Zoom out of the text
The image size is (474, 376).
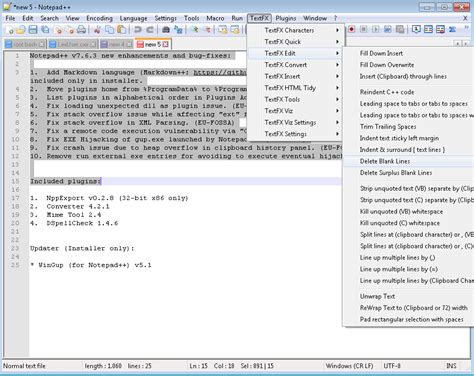(208, 30)
